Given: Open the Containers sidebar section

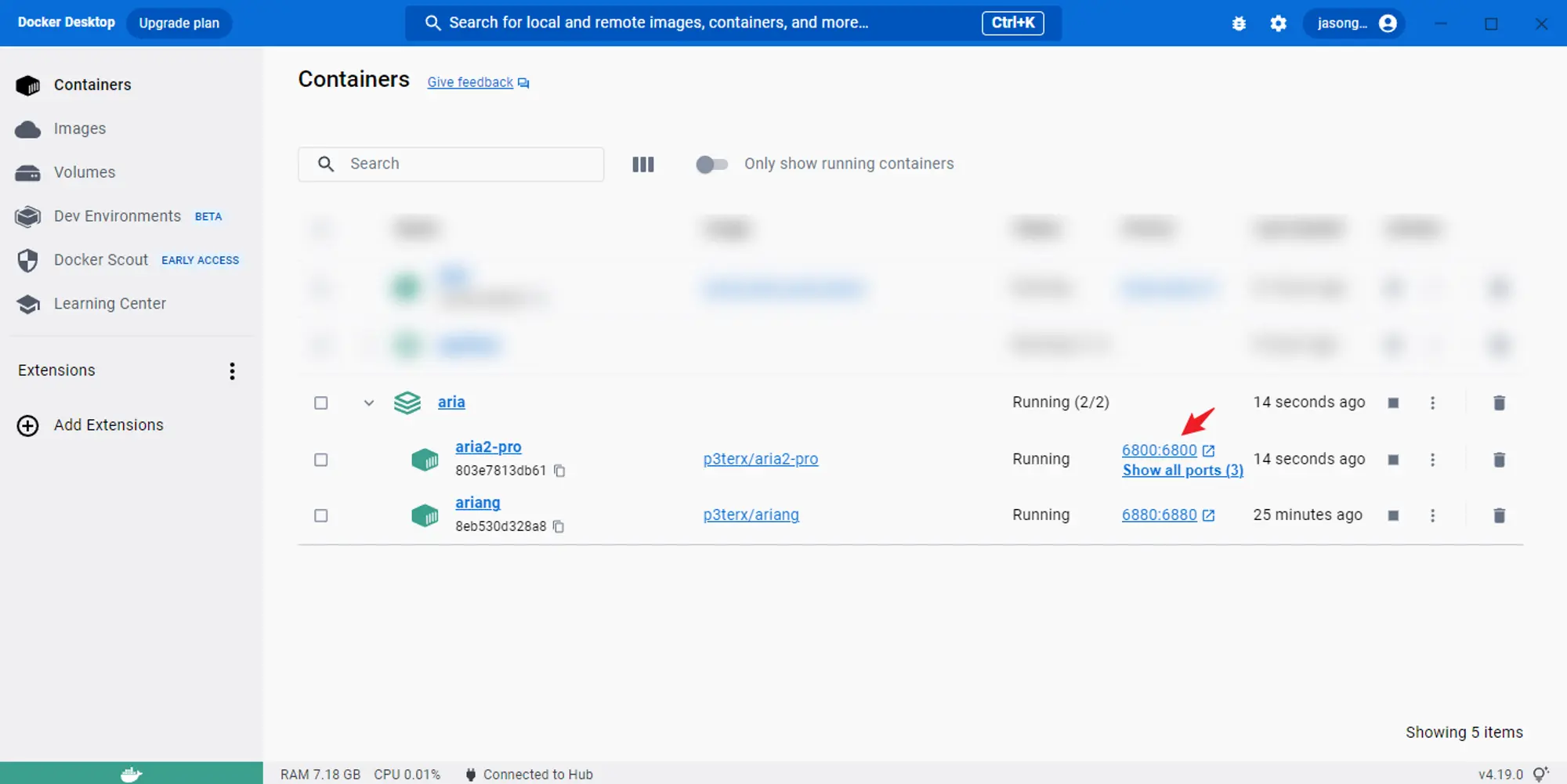Looking at the screenshot, I should tap(92, 85).
